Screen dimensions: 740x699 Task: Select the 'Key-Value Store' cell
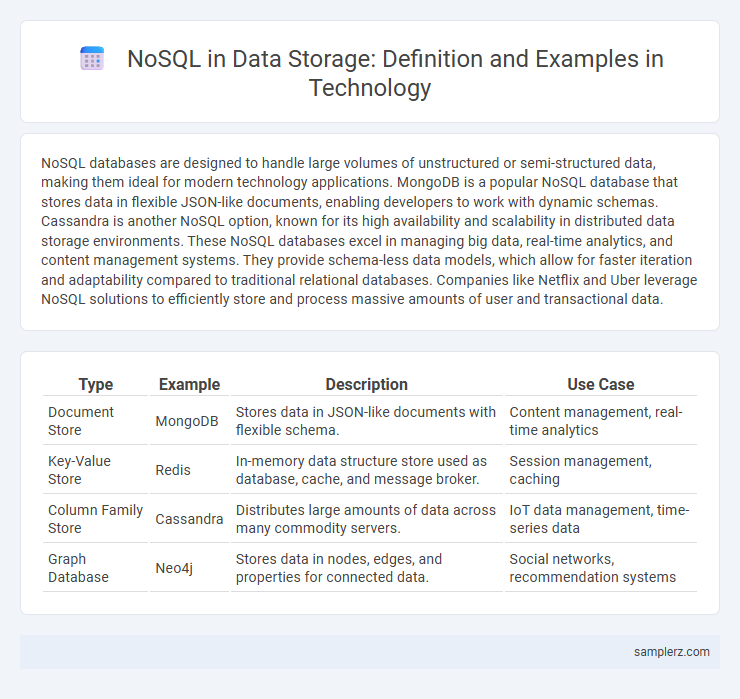point(95,470)
